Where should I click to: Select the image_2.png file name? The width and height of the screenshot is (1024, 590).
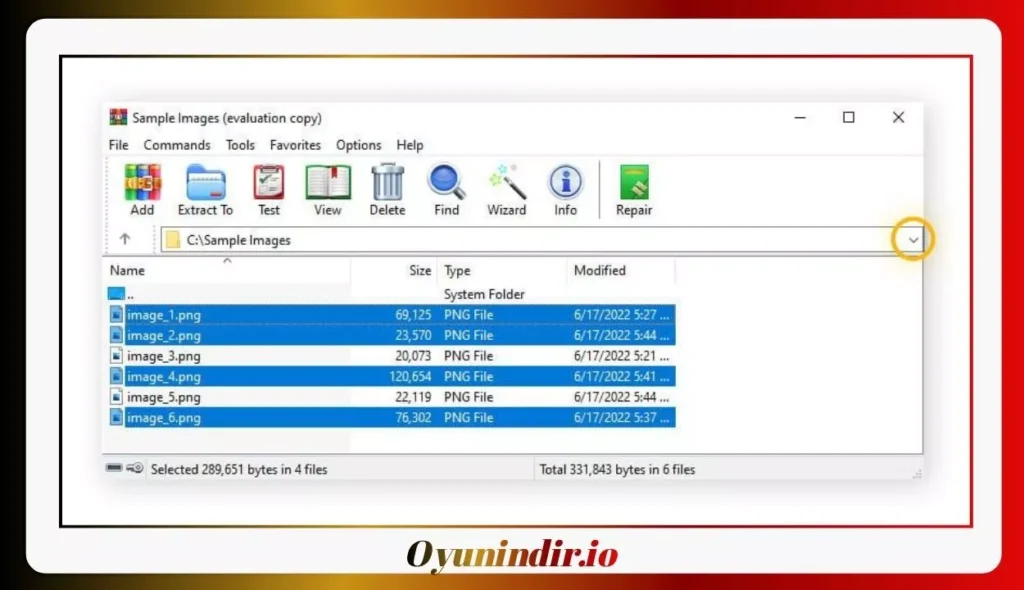(164, 336)
